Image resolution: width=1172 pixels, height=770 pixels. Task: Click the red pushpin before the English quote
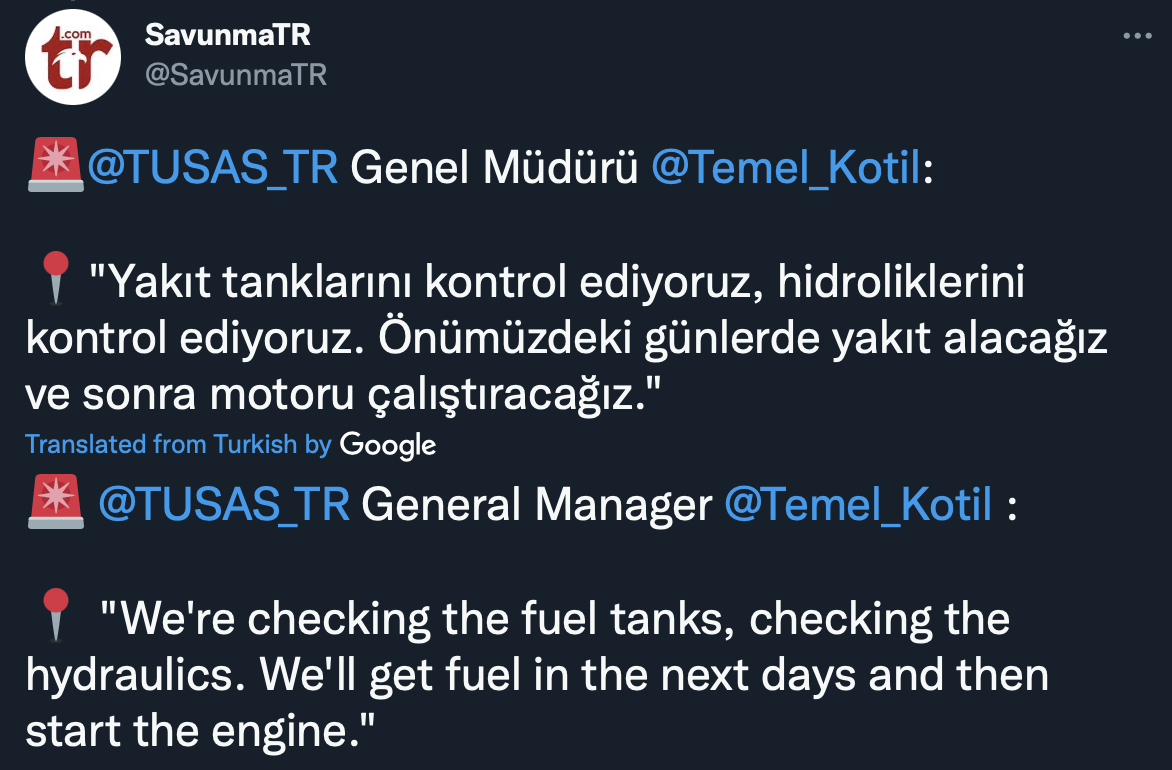point(54,613)
